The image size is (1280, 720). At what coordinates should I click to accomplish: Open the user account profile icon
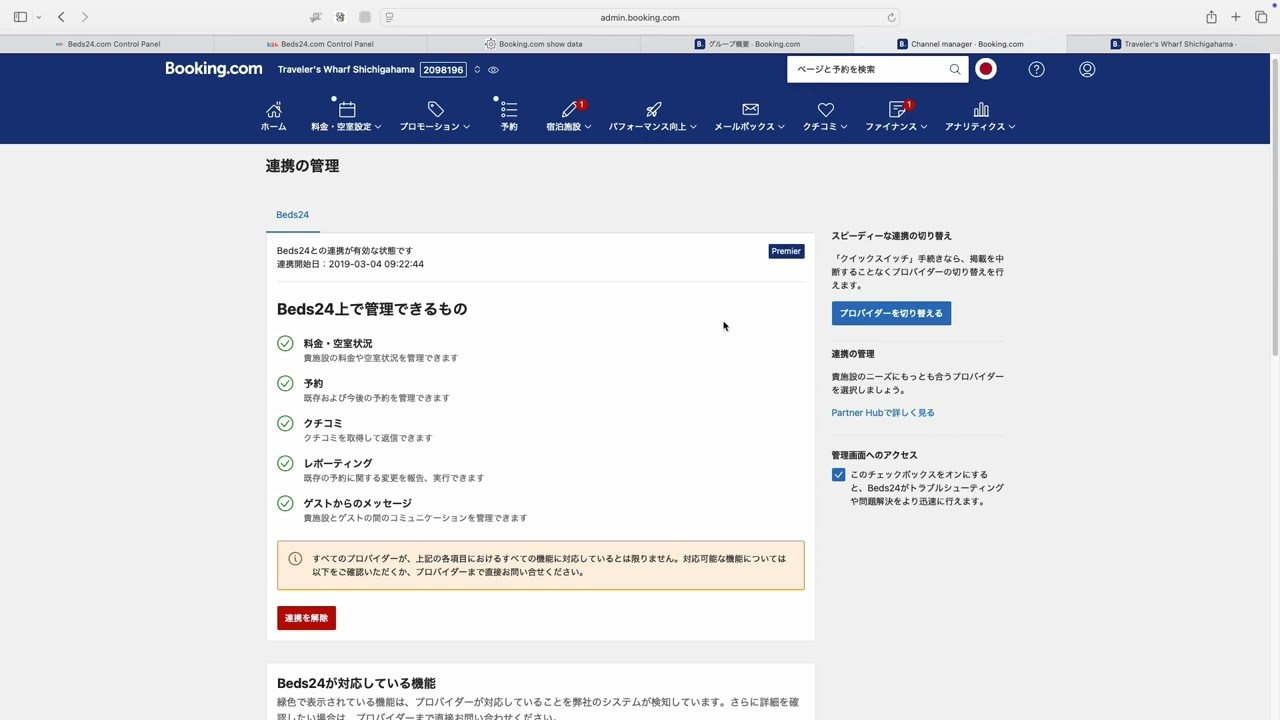point(1087,69)
